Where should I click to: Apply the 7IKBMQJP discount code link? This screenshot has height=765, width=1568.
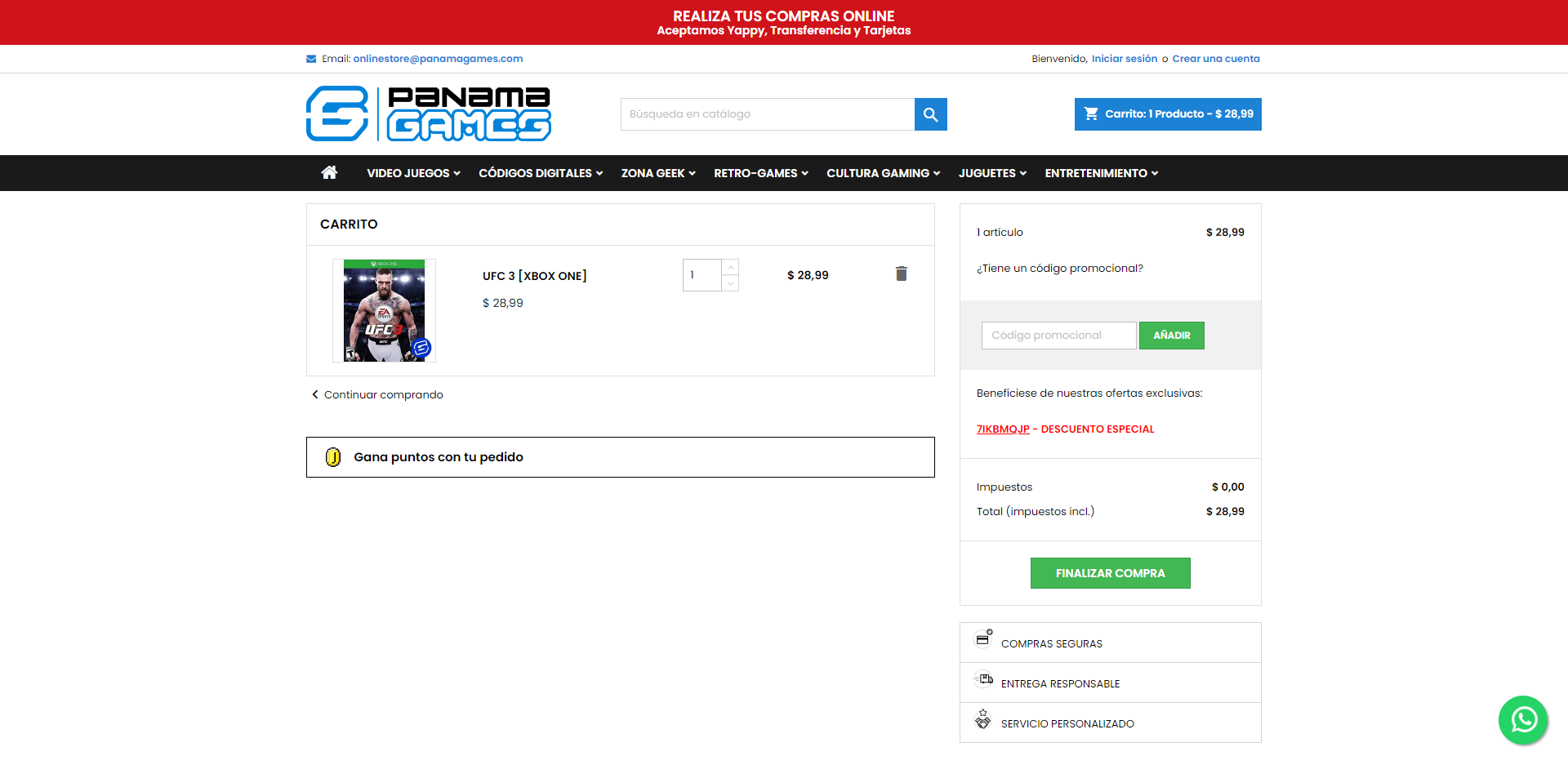[x=1003, y=429]
